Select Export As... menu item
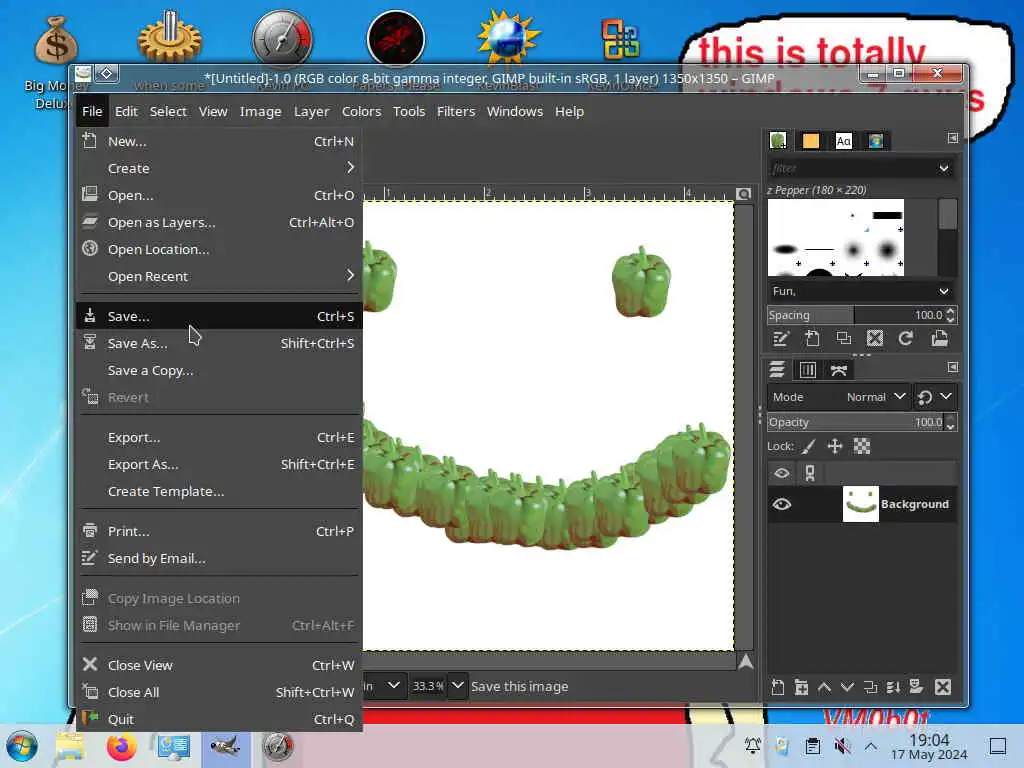The width and height of the screenshot is (1024, 768). [x=218, y=464]
